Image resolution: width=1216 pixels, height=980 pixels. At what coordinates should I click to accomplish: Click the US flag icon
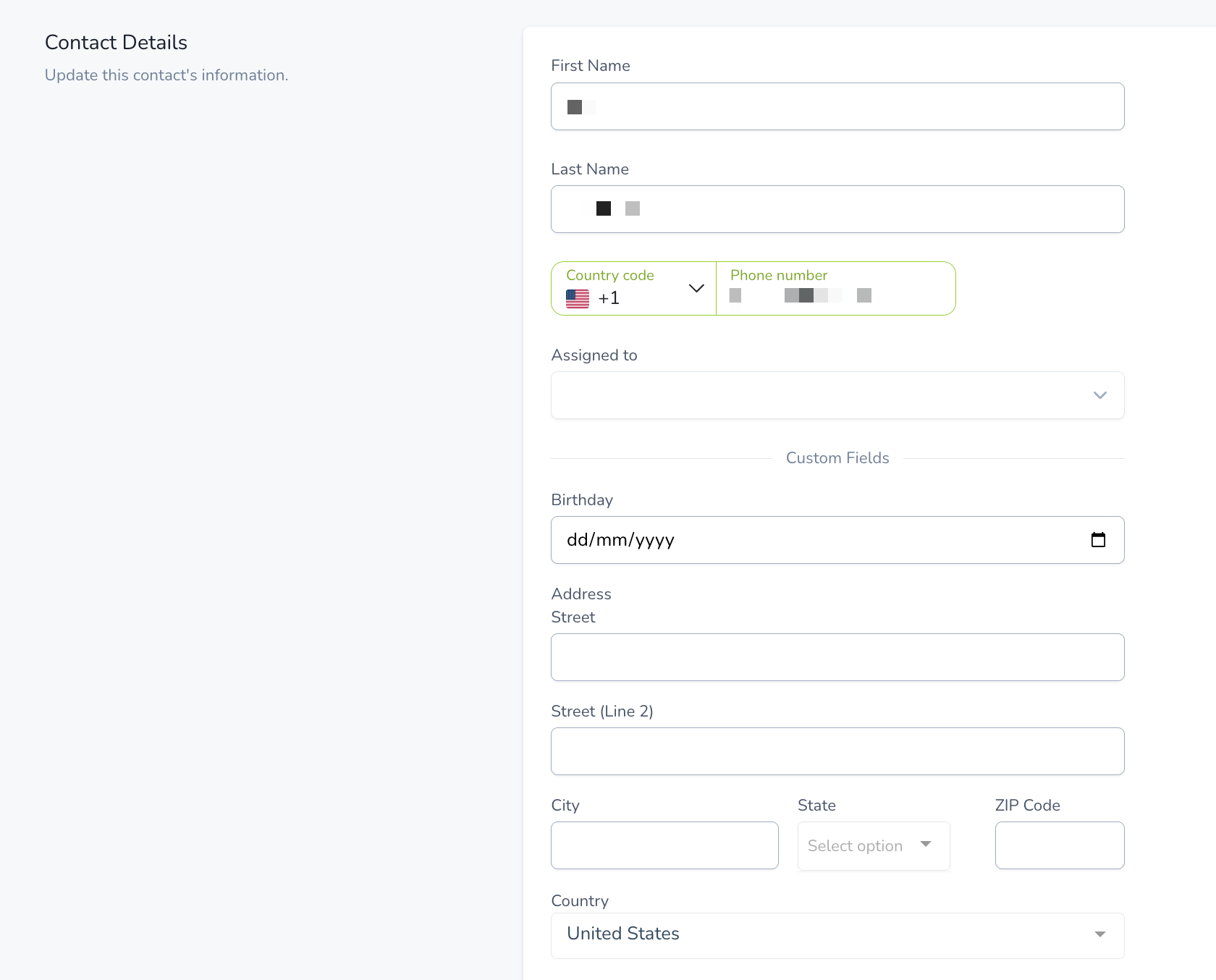pos(578,298)
